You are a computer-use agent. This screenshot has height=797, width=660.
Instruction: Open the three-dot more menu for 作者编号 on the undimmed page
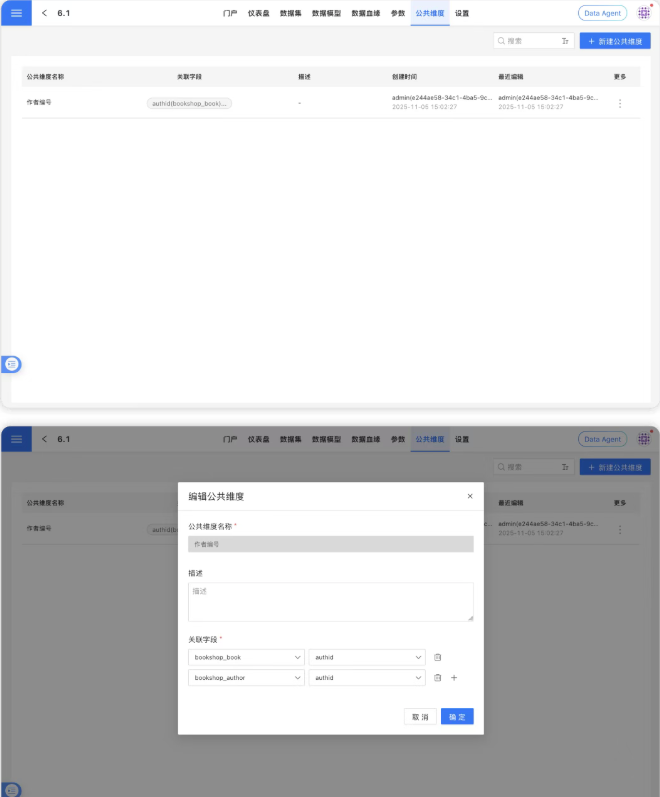(620, 103)
